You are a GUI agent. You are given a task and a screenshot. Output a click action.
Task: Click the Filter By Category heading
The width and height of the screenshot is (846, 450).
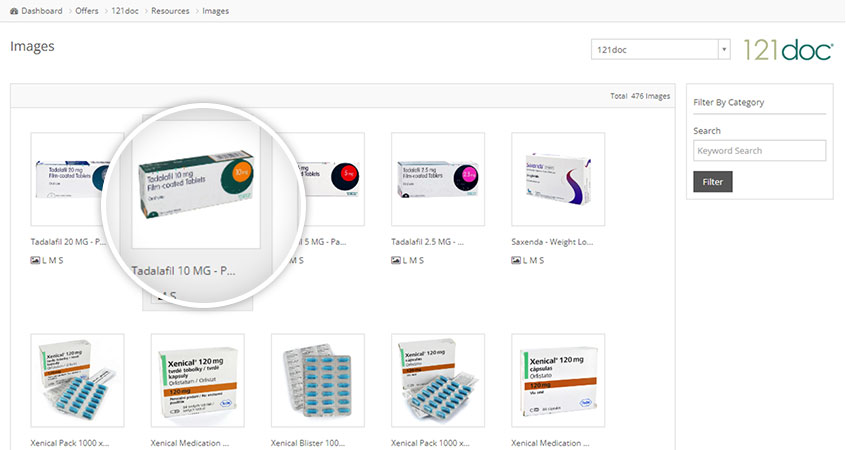click(x=728, y=102)
